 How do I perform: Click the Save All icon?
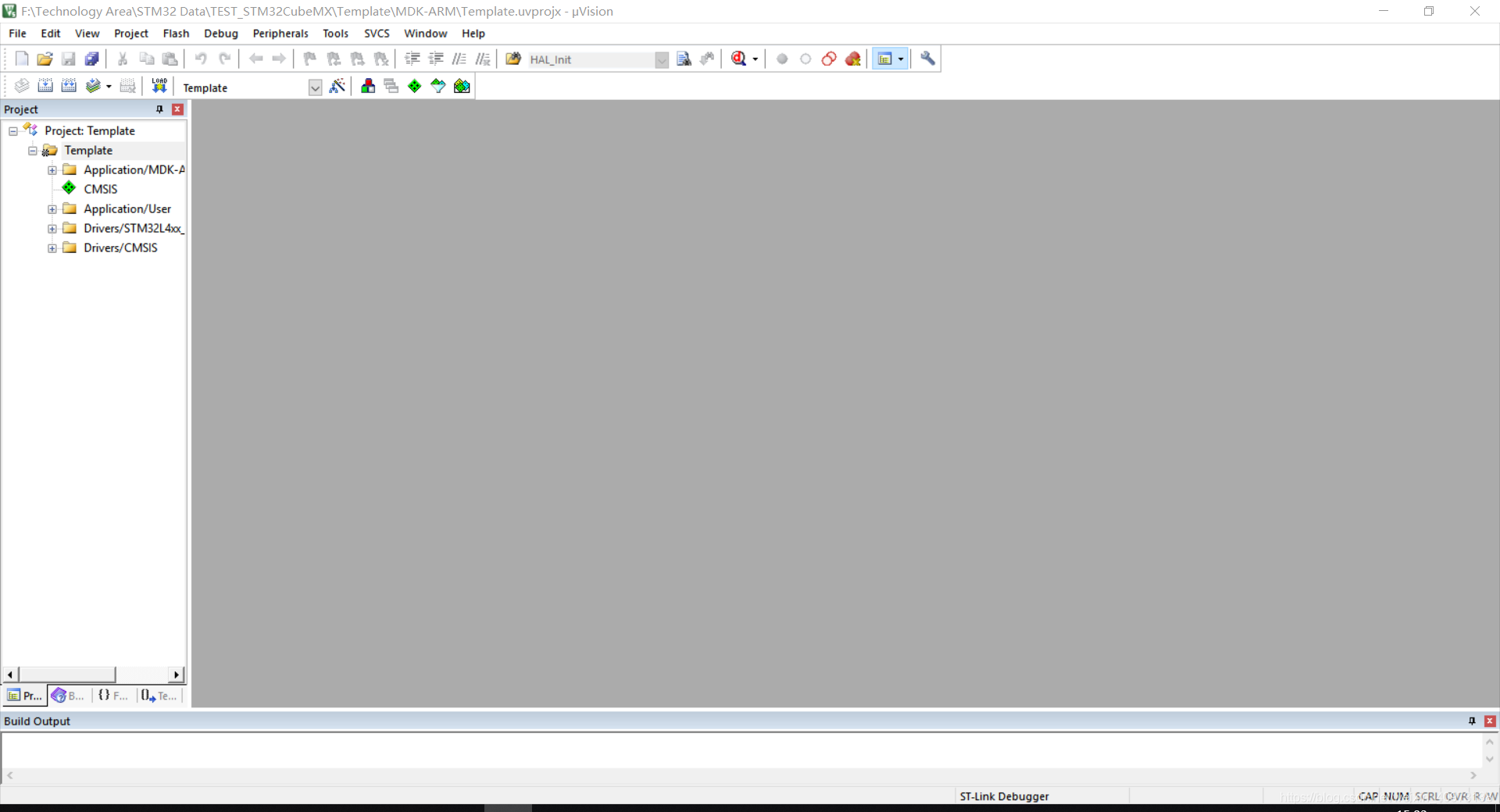(92, 59)
